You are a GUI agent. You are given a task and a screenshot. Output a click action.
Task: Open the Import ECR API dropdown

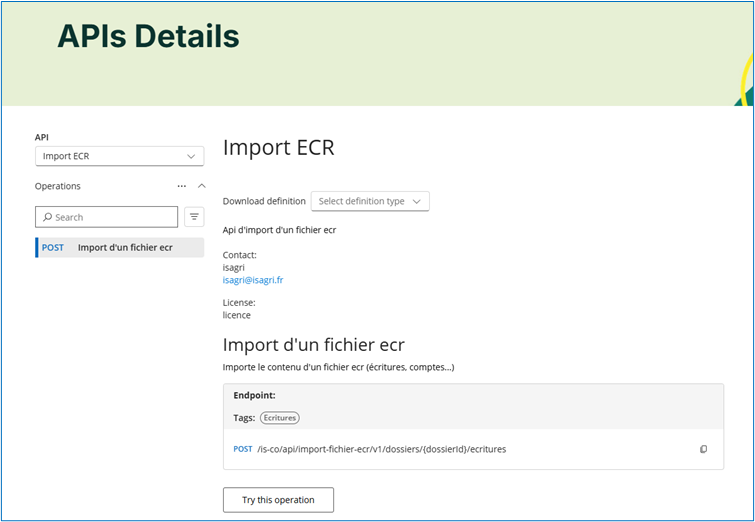coord(119,156)
